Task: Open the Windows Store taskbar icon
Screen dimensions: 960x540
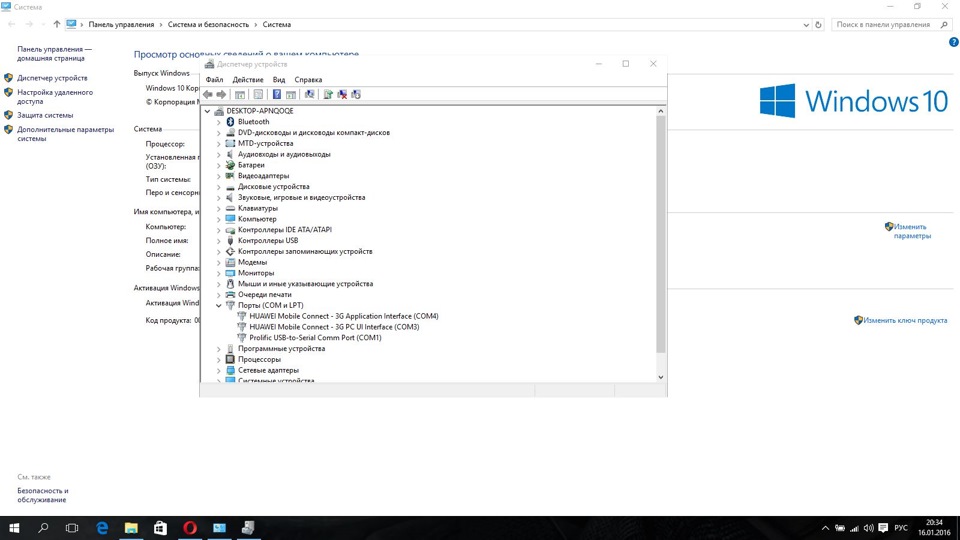Action: (160, 527)
